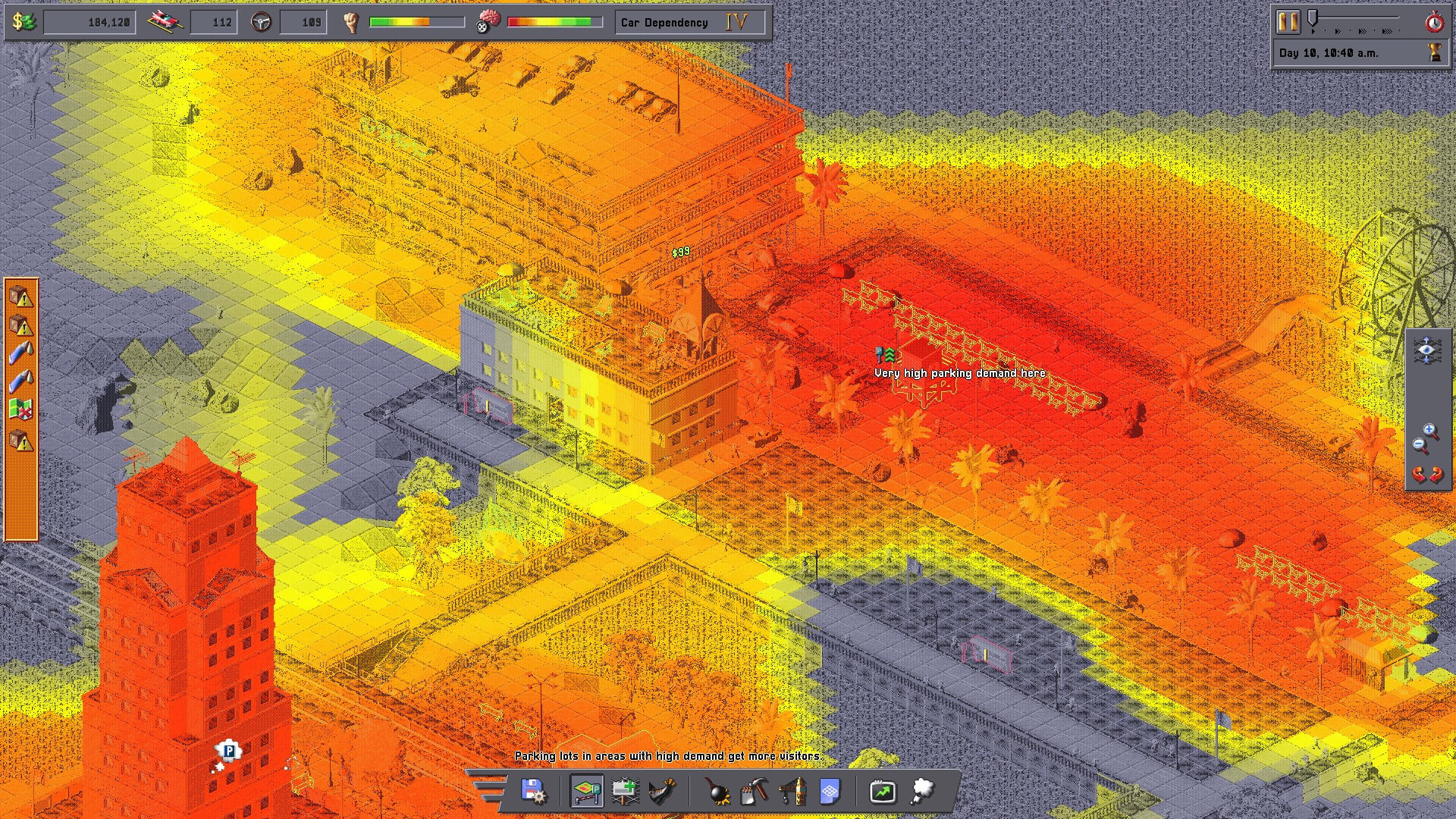
Task: Click the brain meter bar
Action: click(554, 23)
